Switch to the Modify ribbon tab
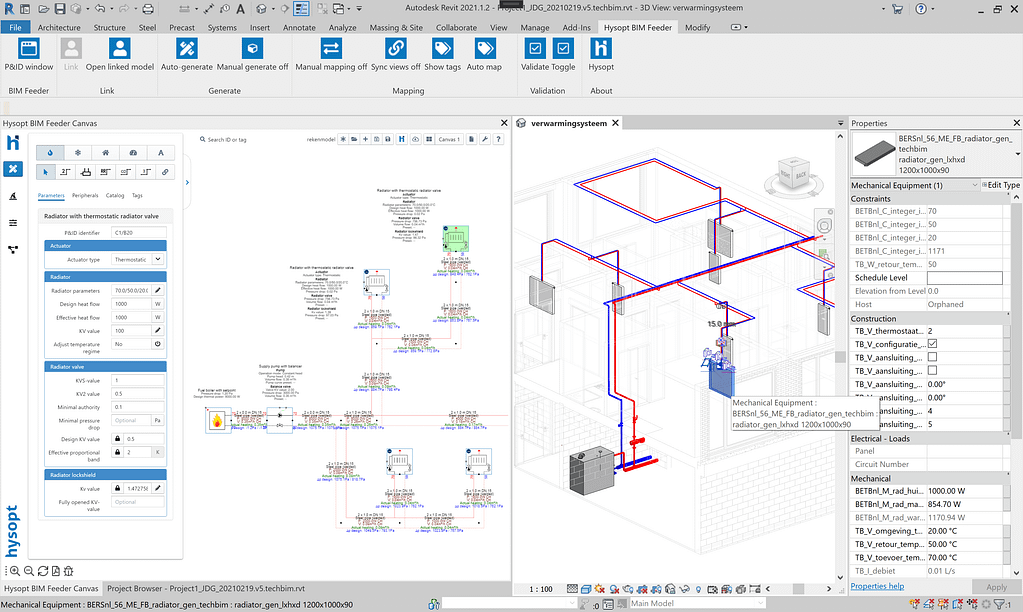 point(697,27)
